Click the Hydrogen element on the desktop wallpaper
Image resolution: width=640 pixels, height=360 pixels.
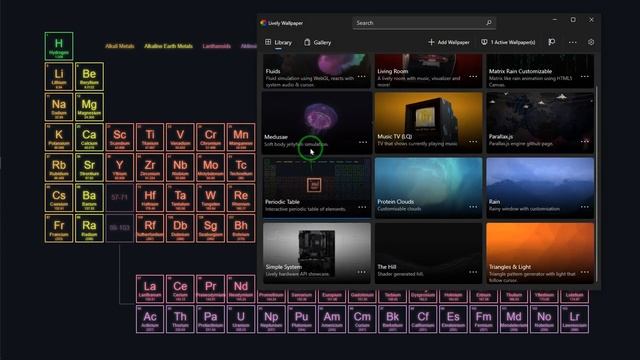pos(59,46)
